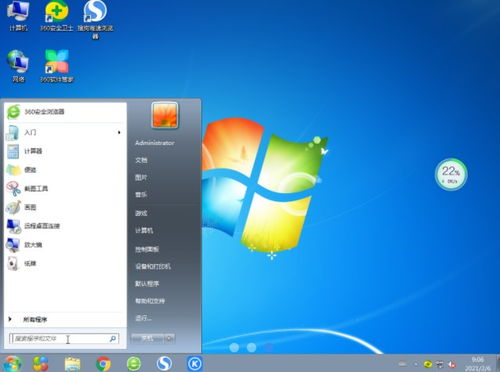
Task: Open 帮助和支持 Help and Support
Action: (150, 301)
